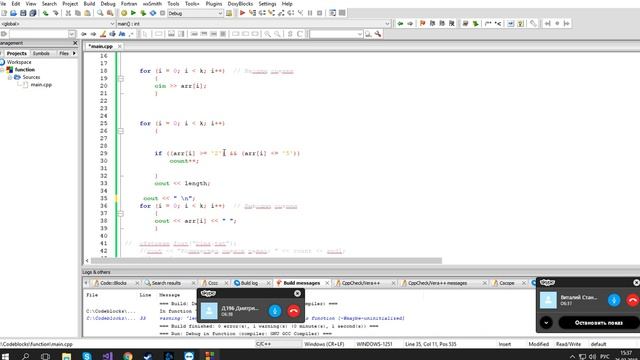This screenshot has width=640, height=360.
Task: Mute microphone in the Дмитрий Skype call
Action: coord(275,311)
